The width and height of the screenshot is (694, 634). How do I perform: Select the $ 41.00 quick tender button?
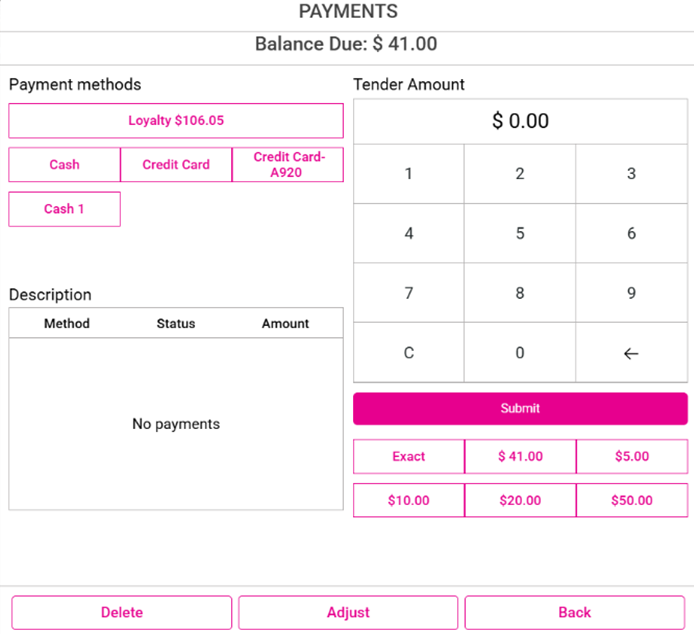tap(520, 457)
